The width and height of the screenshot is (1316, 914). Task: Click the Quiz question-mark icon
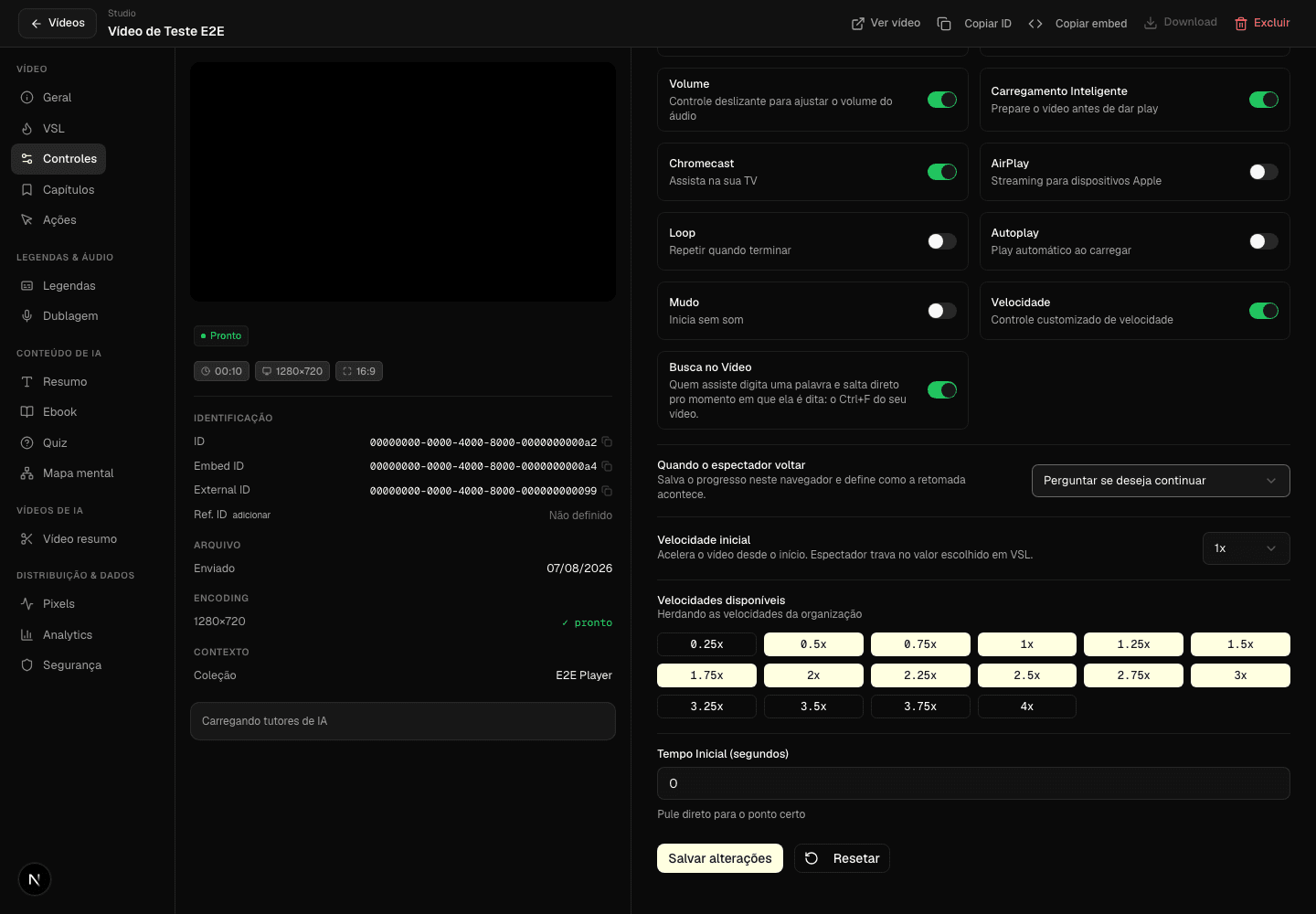(x=27, y=443)
